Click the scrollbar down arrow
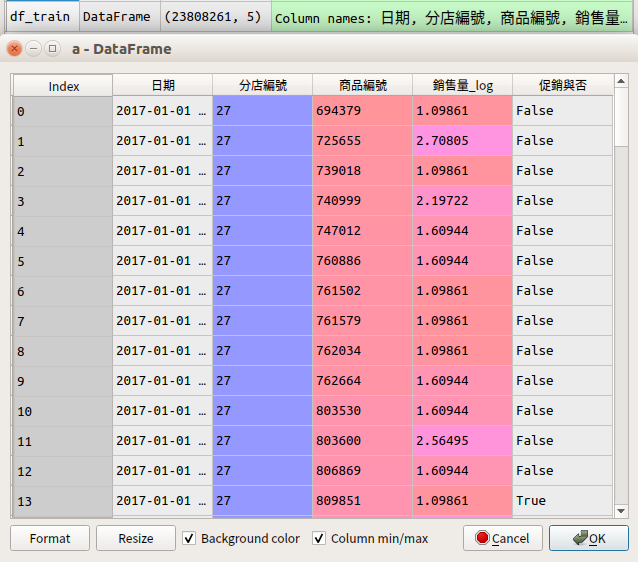Image resolution: width=638 pixels, height=562 pixels. coord(621,511)
